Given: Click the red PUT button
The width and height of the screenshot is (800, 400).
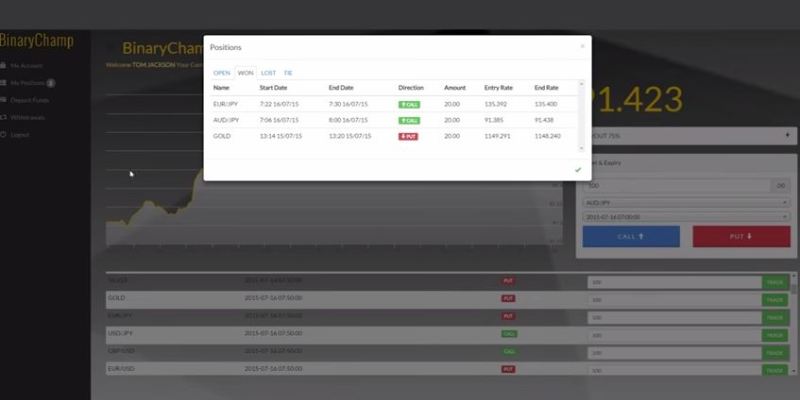Looking at the screenshot, I should tap(741, 237).
